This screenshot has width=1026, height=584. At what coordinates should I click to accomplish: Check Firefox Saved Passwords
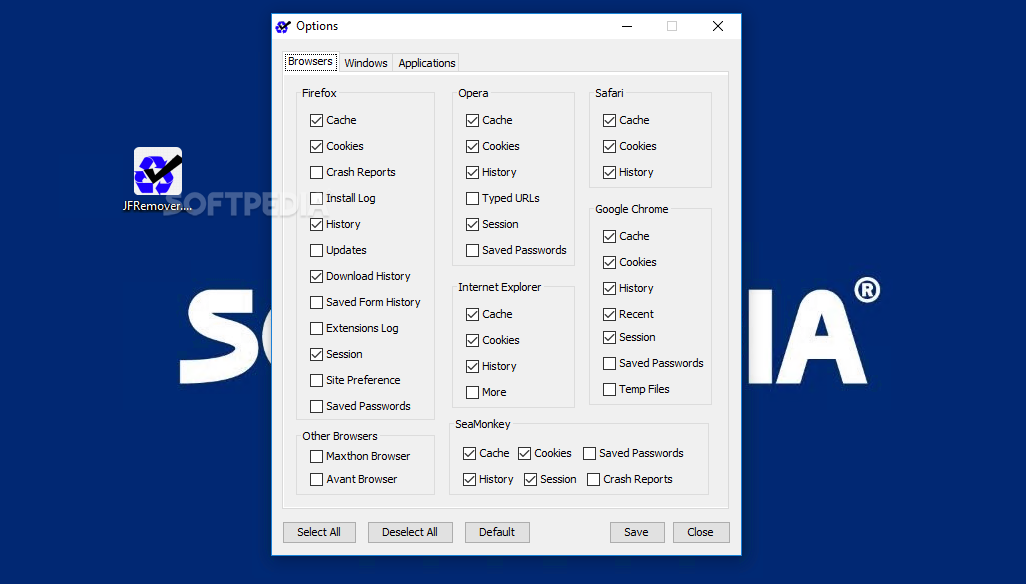316,406
